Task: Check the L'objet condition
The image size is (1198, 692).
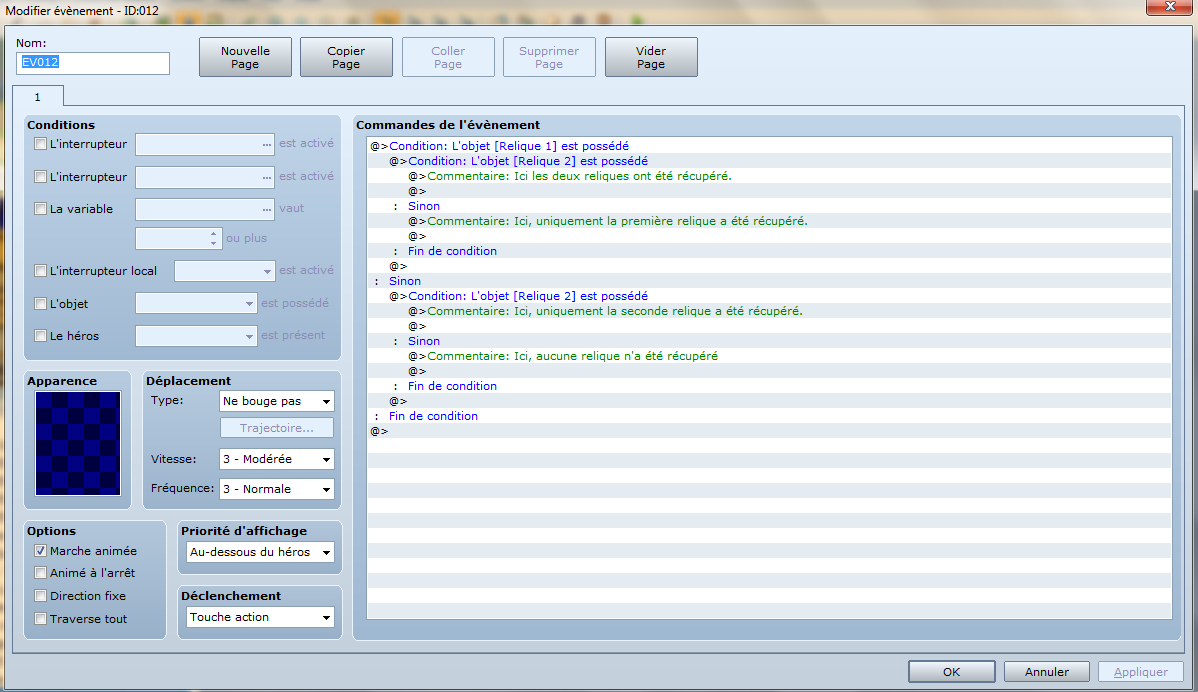Action: pyautogui.click(x=40, y=303)
